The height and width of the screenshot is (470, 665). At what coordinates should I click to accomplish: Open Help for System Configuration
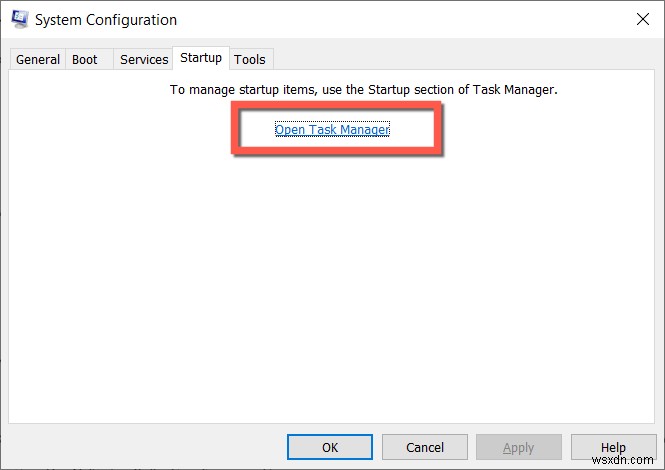[613, 447]
